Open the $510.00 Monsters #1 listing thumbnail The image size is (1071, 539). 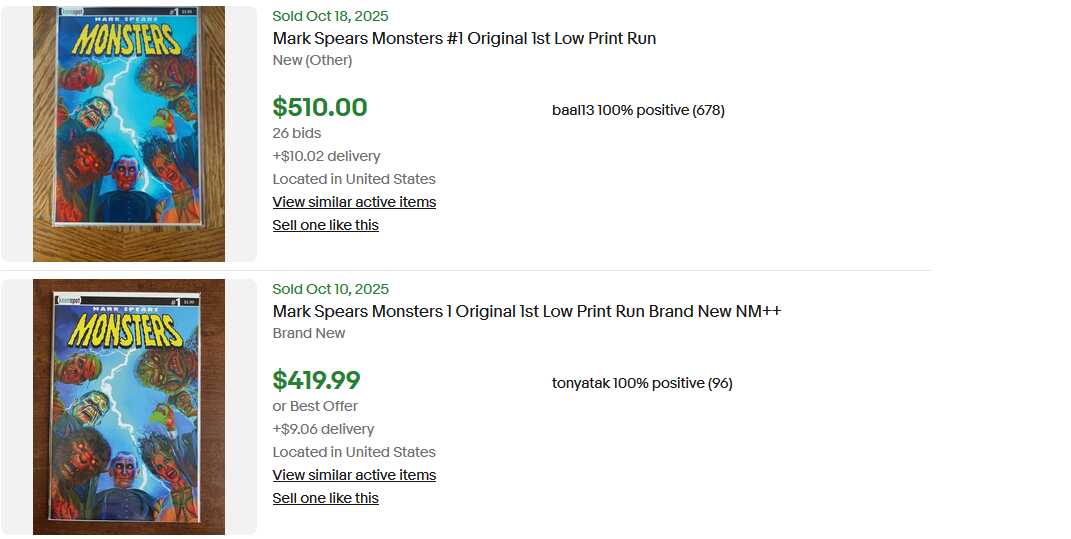click(129, 133)
